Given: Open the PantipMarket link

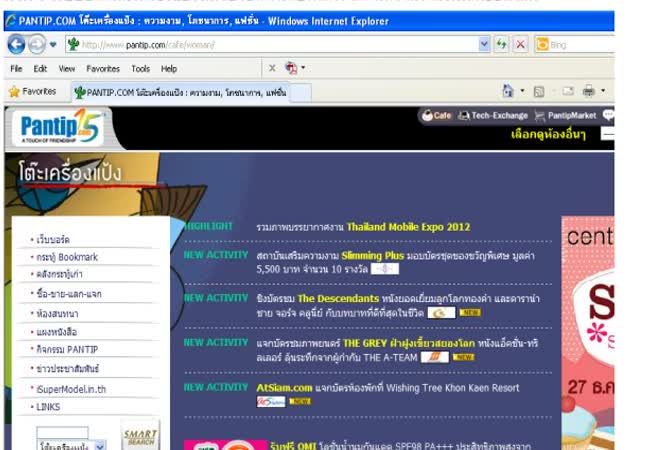Looking at the screenshot, I should (565, 116).
